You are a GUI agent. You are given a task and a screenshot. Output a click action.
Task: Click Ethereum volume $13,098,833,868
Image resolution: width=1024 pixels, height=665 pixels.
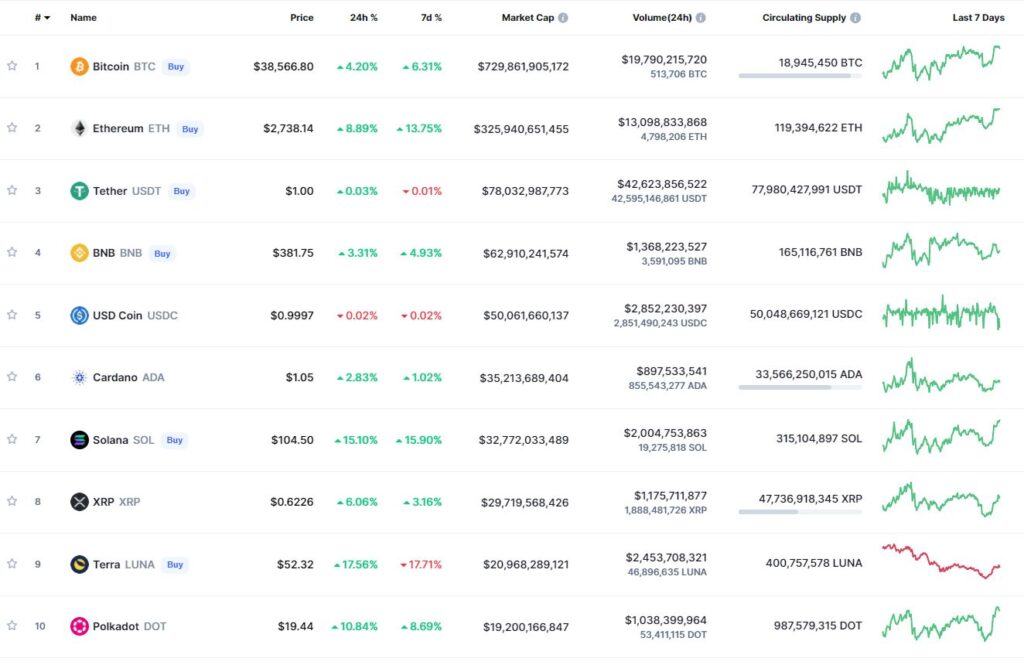662,122
